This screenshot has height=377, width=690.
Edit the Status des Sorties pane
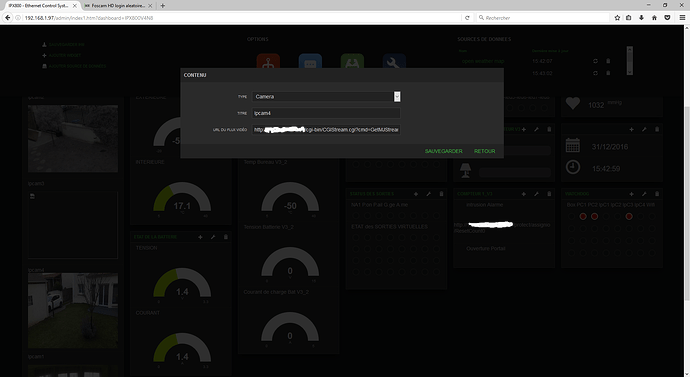point(429,194)
